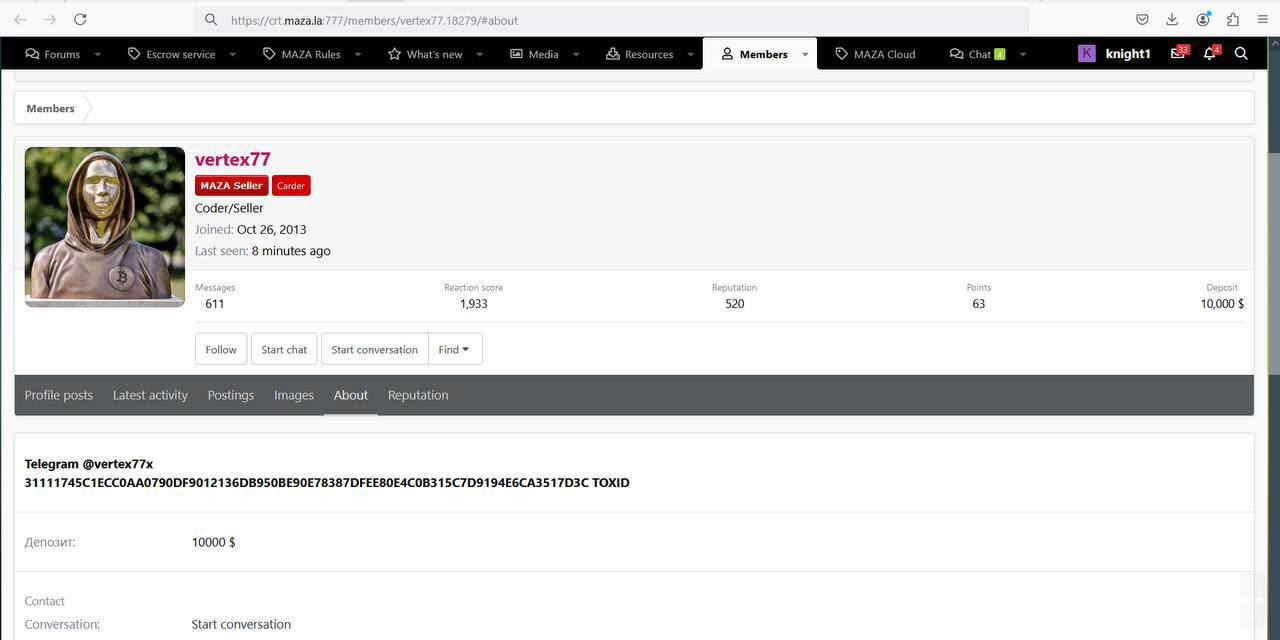1280x640 pixels.
Task: Open the Find dropdown button
Action: tap(455, 349)
